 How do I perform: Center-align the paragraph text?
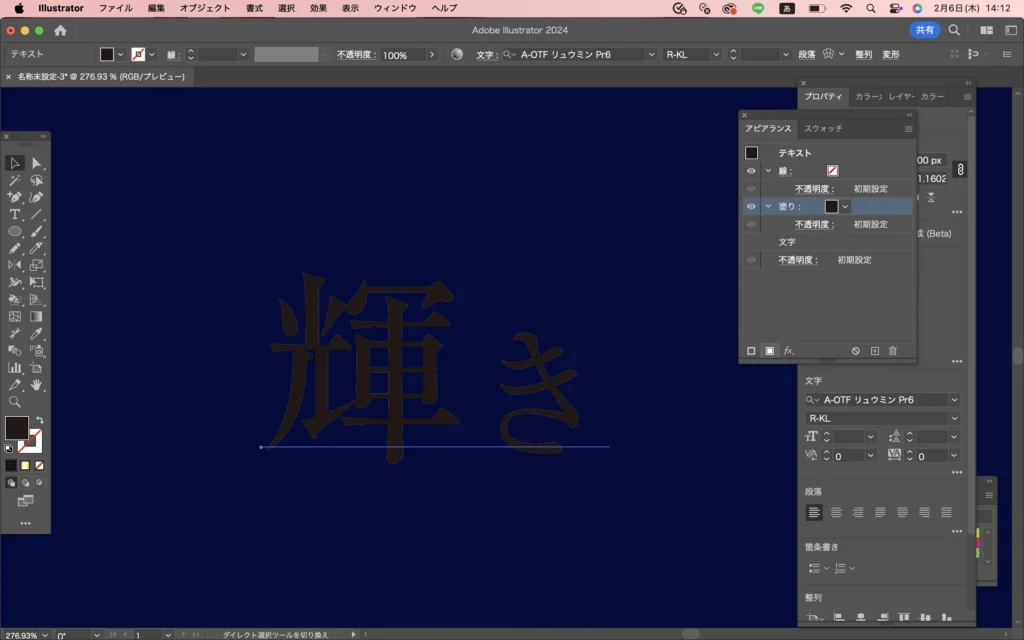[837, 512]
